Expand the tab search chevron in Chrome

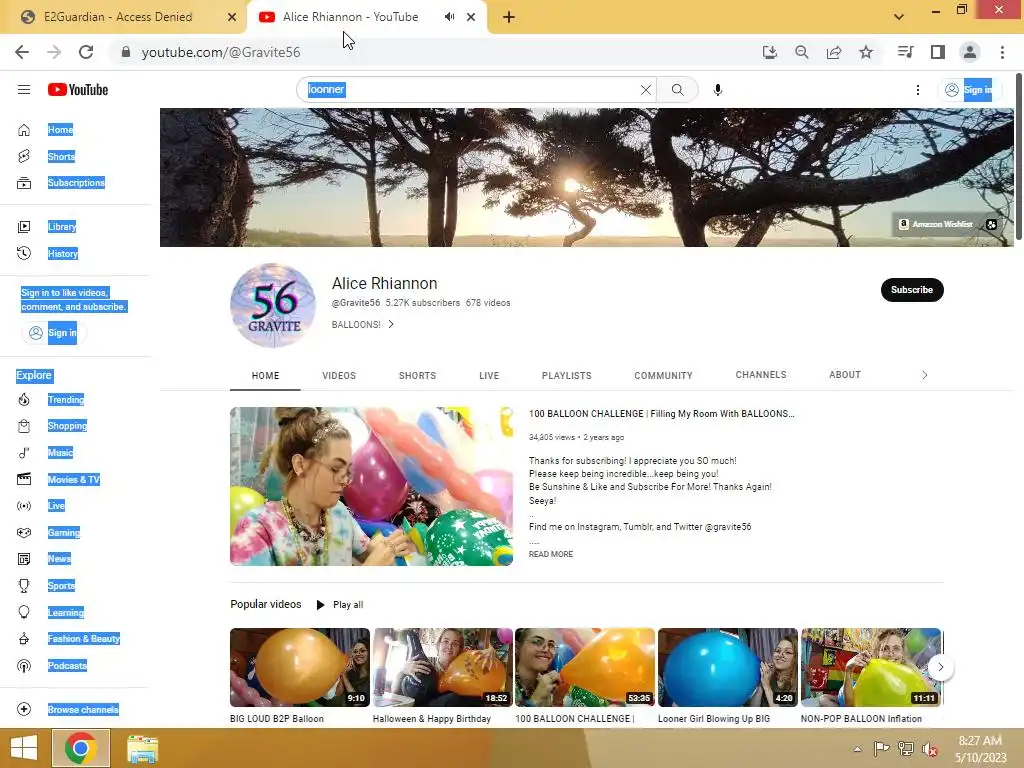coord(899,17)
